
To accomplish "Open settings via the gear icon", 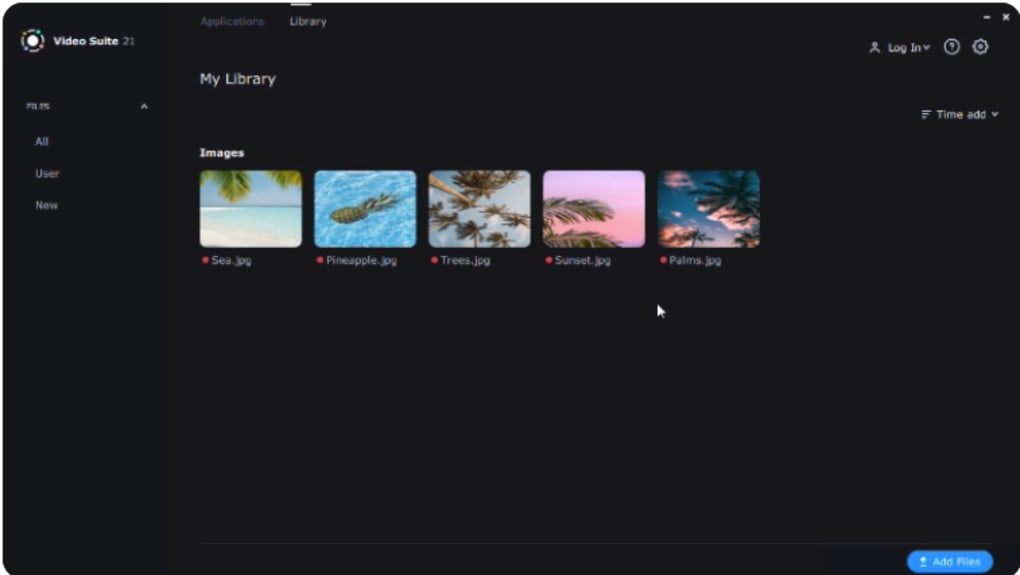I will coord(980,47).
